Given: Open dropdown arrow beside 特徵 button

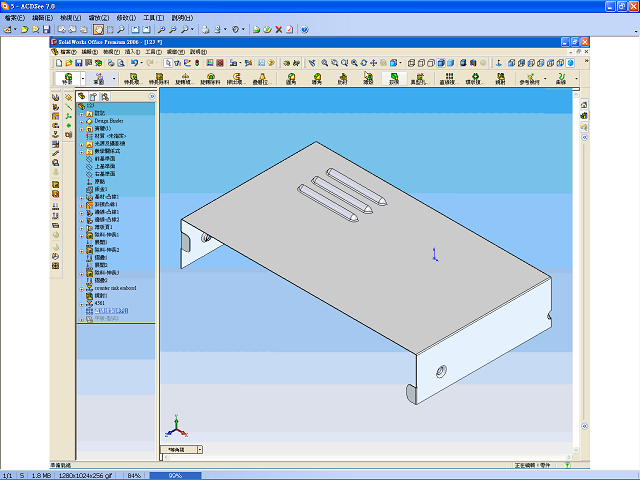Looking at the screenshot, I should click(83, 78).
